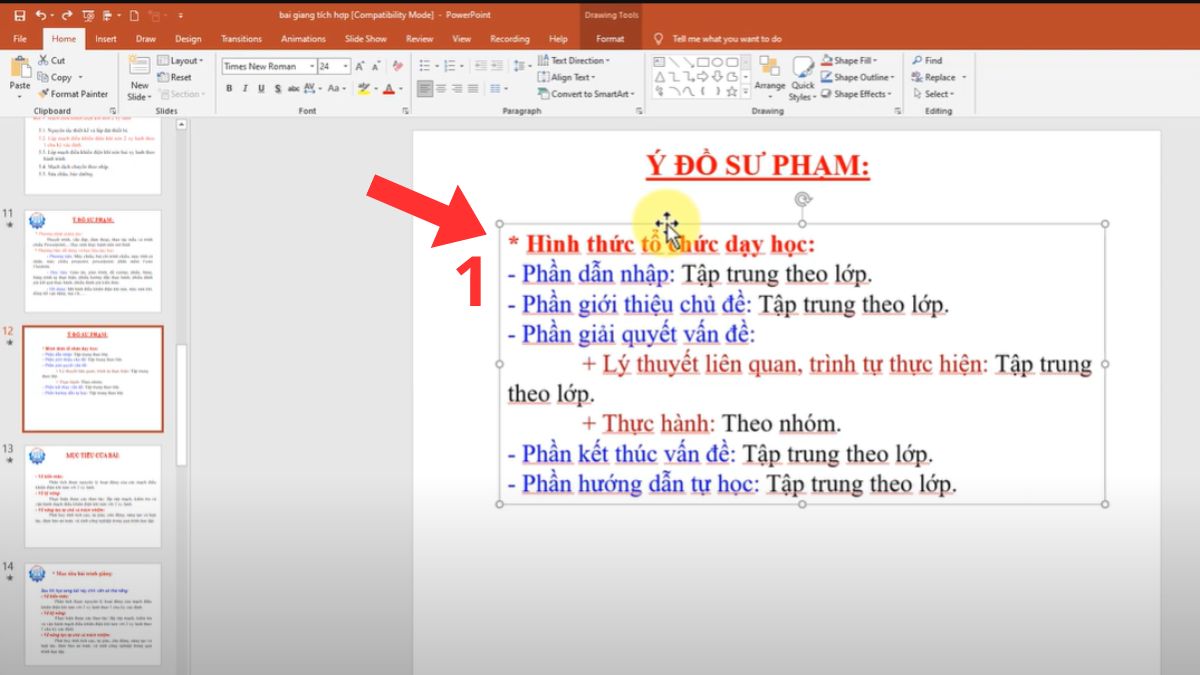Switch to the Transitions tab
Image resolution: width=1200 pixels, height=675 pixels.
(241, 39)
